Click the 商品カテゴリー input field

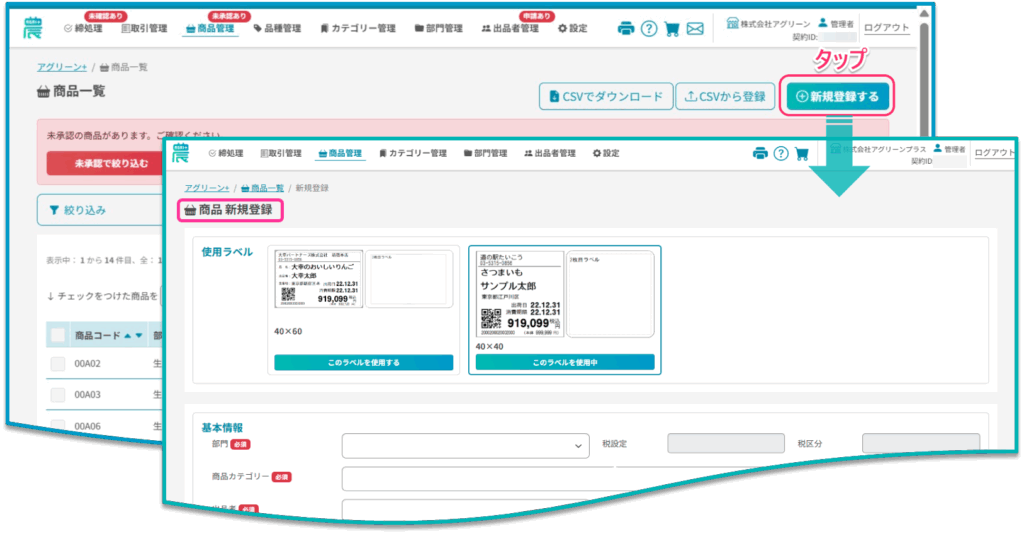(660, 478)
